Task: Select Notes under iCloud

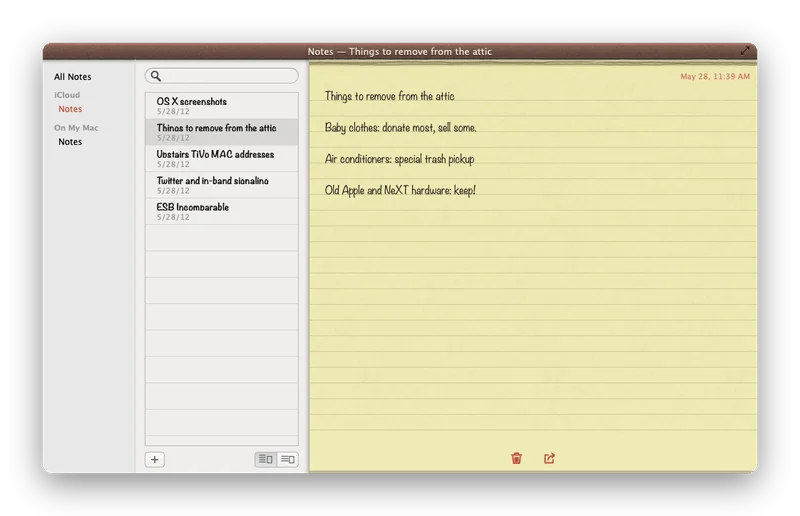Action: 70,109
